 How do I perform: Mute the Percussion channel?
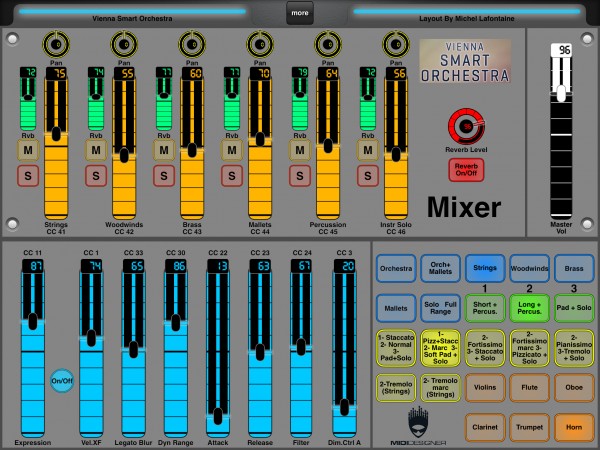[x=300, y=150]
